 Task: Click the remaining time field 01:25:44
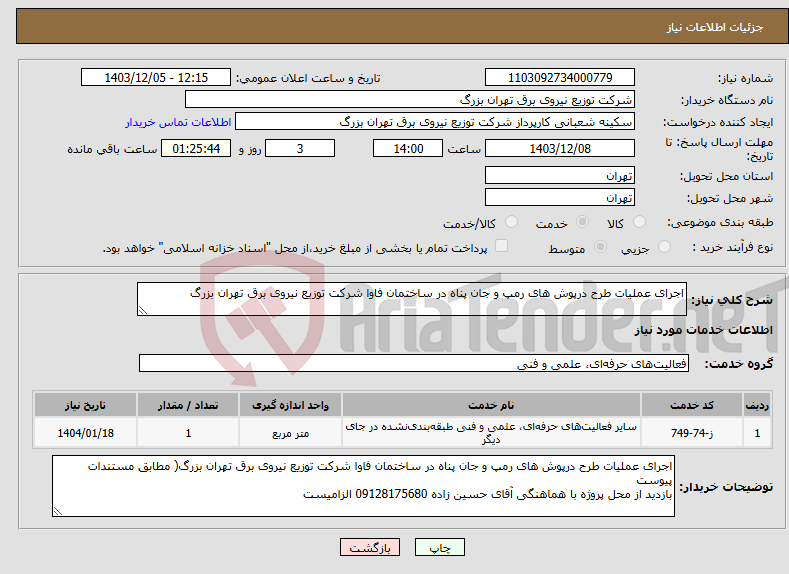(x=196, y=148)
